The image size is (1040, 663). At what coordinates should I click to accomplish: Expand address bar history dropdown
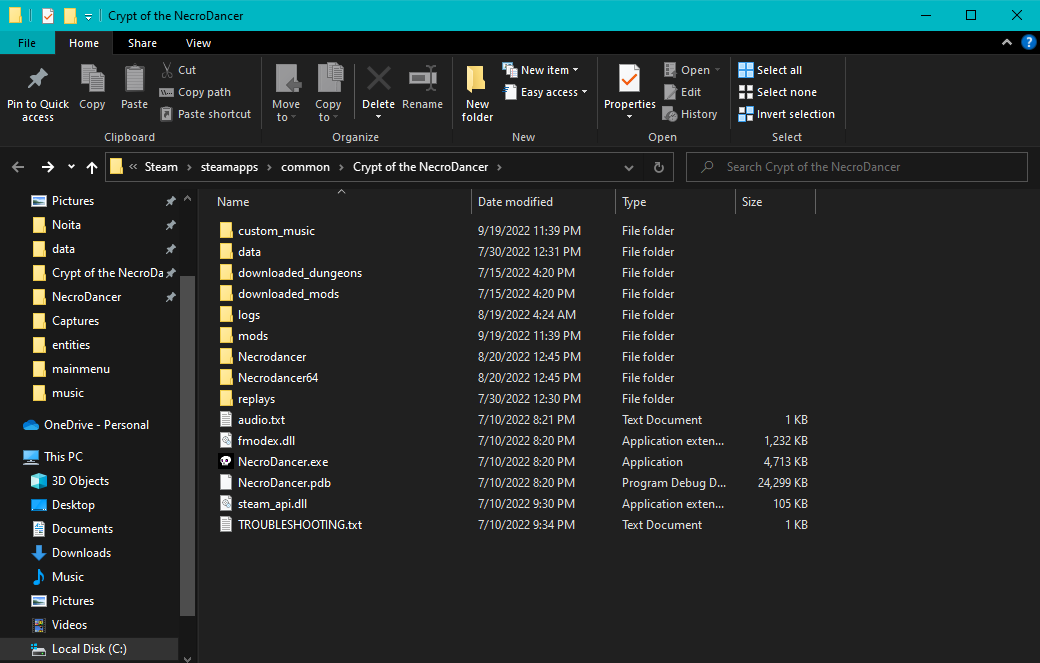click(x=629, y=167)
